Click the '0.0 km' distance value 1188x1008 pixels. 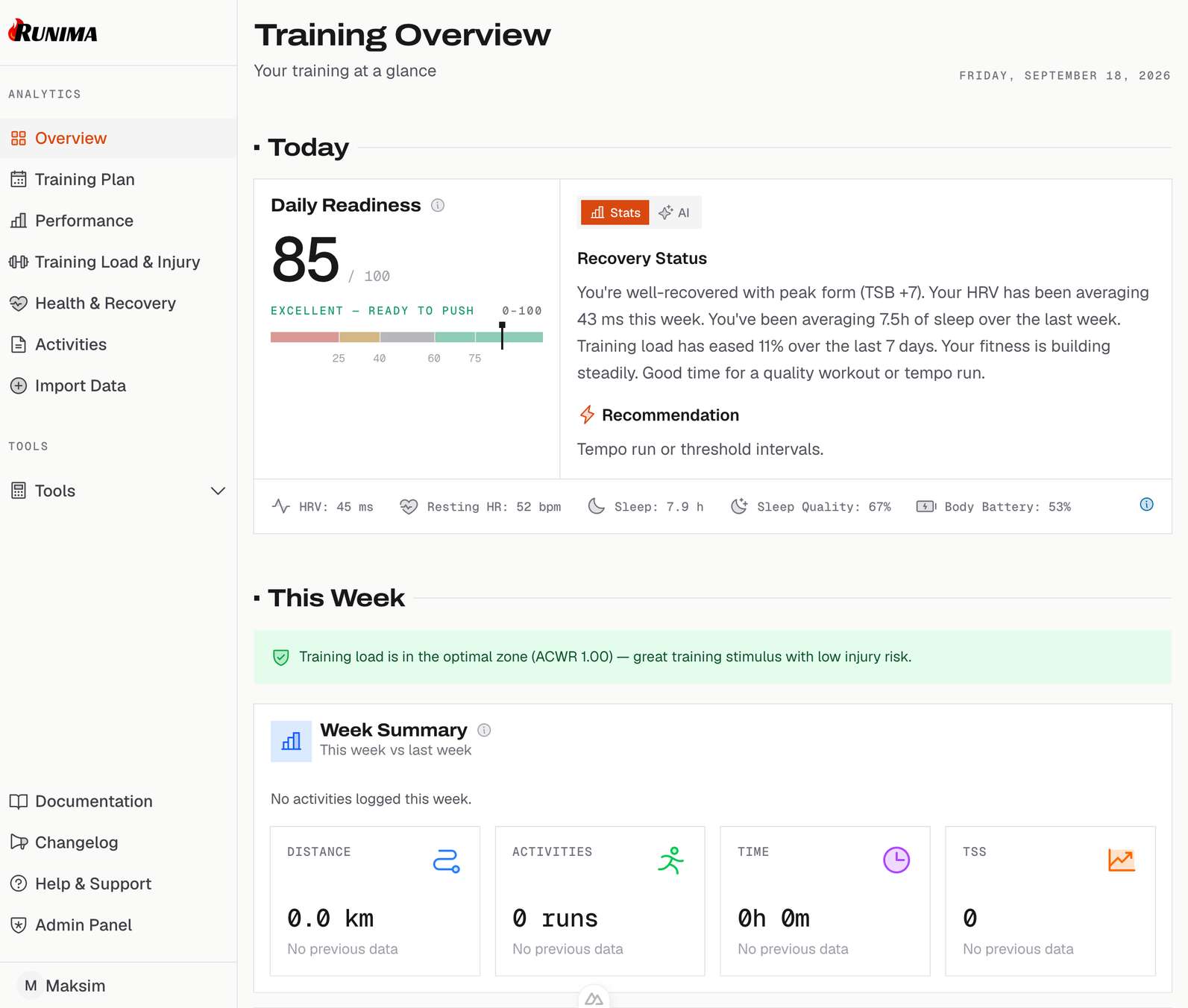pos(330,918)
